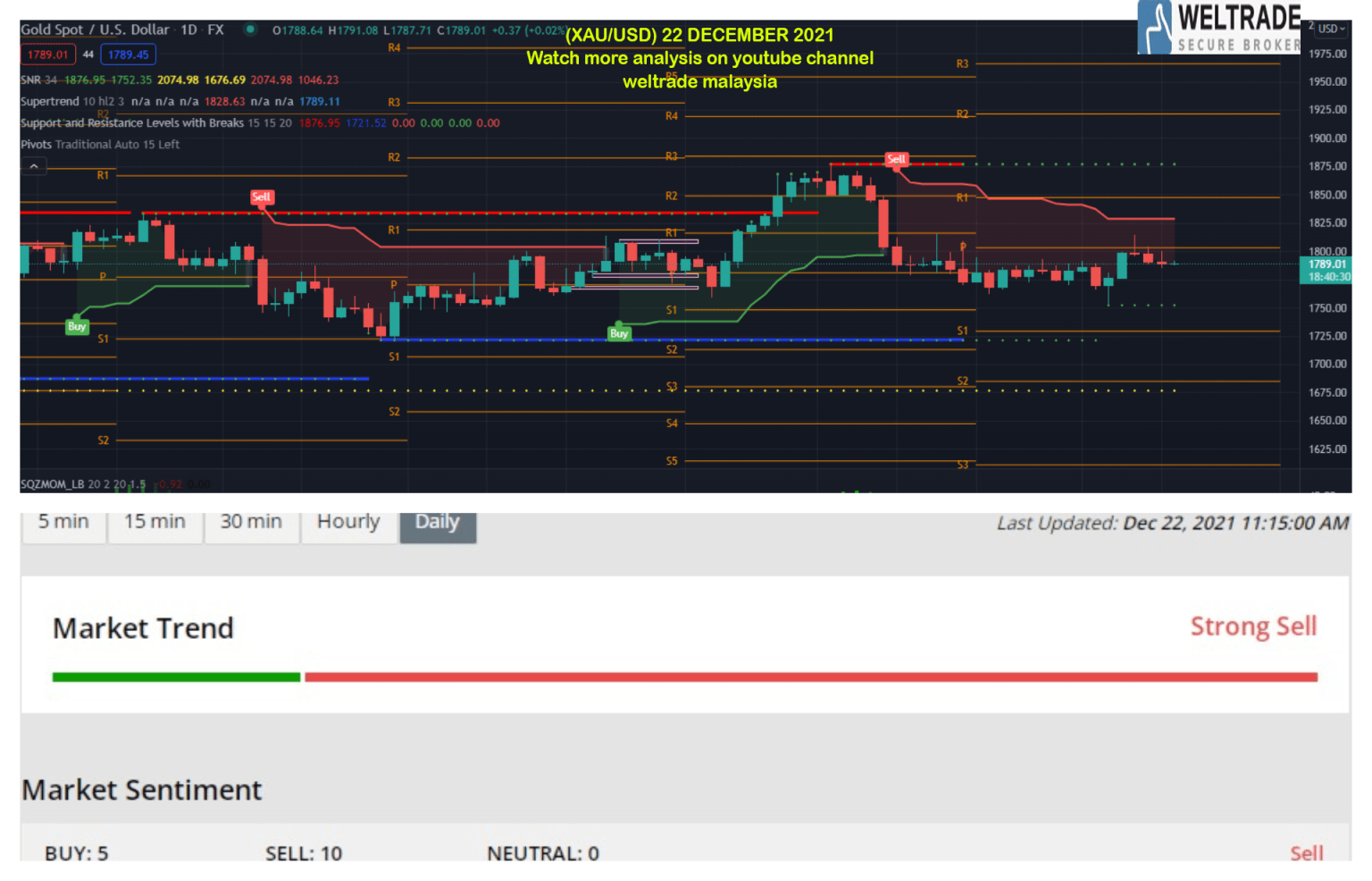The image size is (1372, 881).
Task: Select the Pivots Traditional indicator legend row
Action: [100, 144]
